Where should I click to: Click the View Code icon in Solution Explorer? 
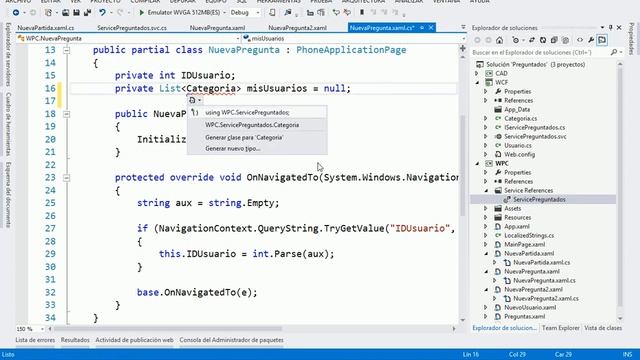pos(580,40)
